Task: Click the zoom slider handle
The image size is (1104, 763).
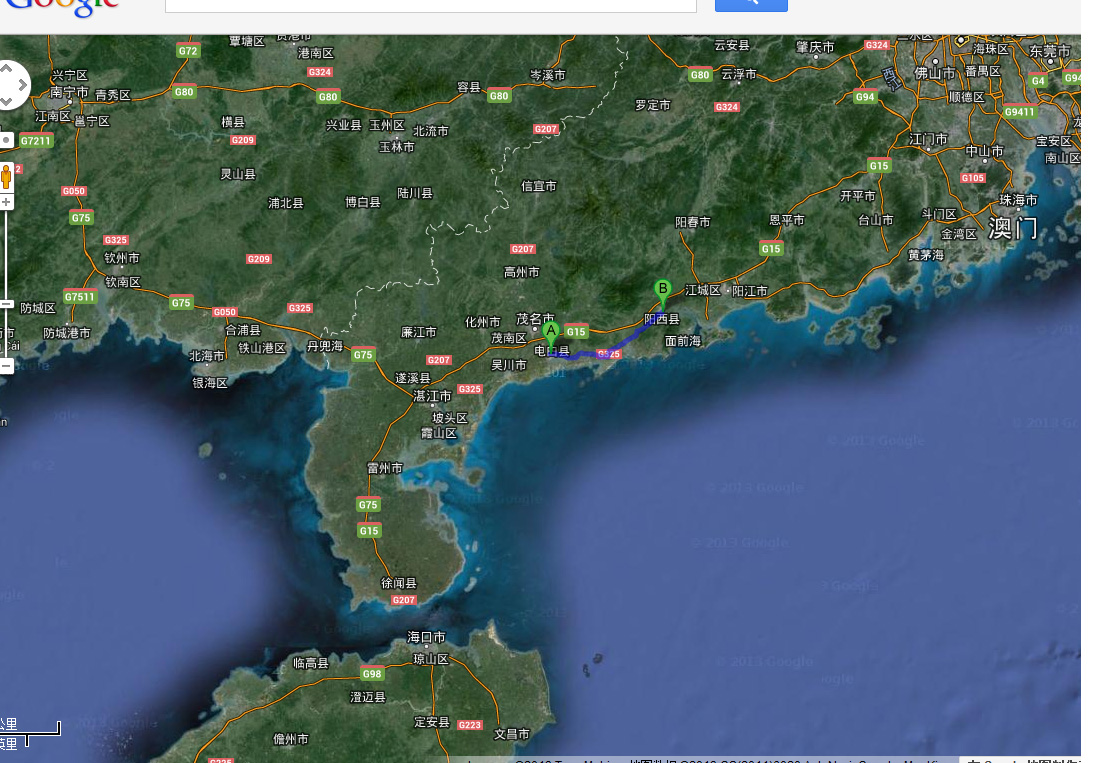Action: [x=6, y=303]
